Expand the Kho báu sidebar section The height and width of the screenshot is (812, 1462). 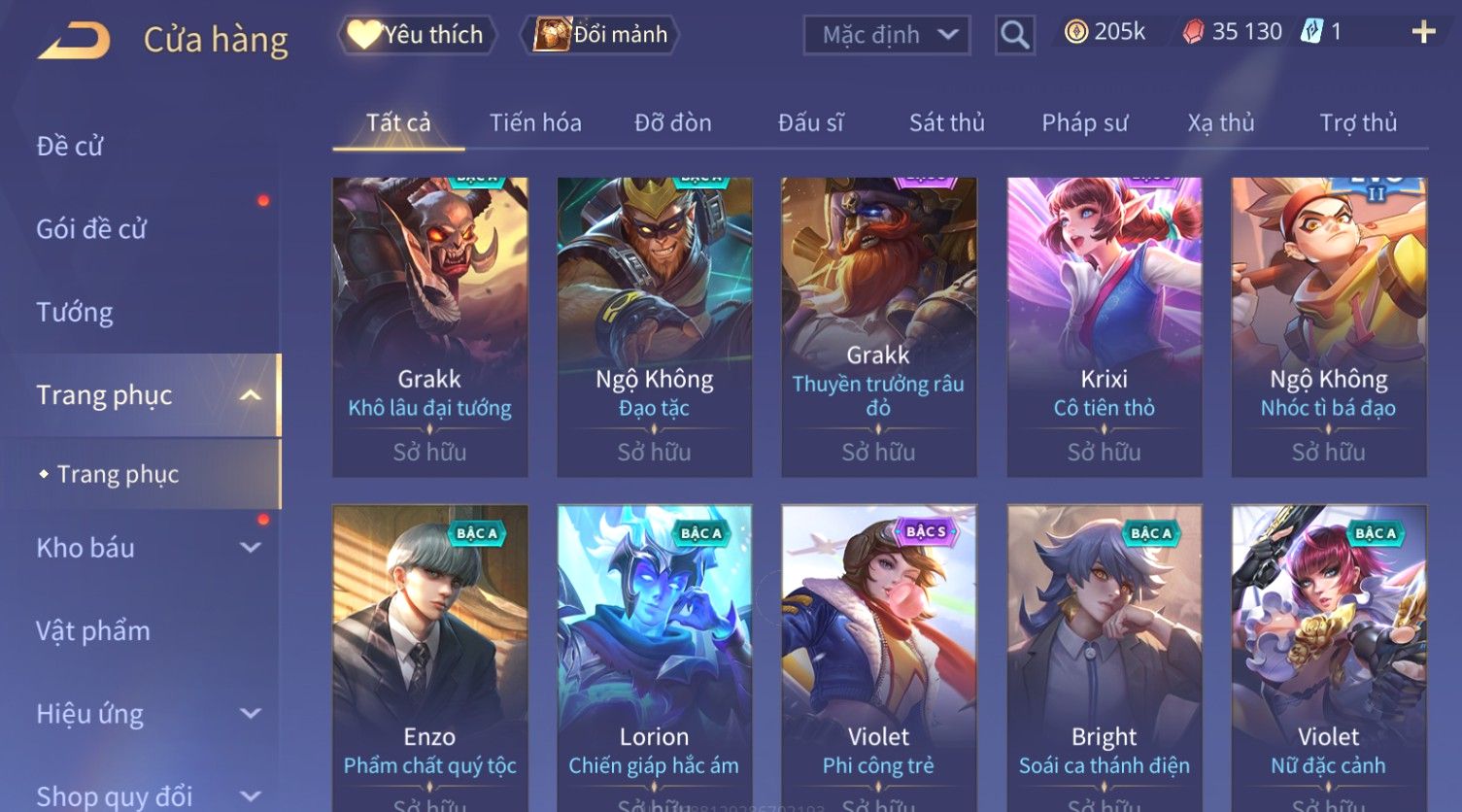(x=251, y=548)
